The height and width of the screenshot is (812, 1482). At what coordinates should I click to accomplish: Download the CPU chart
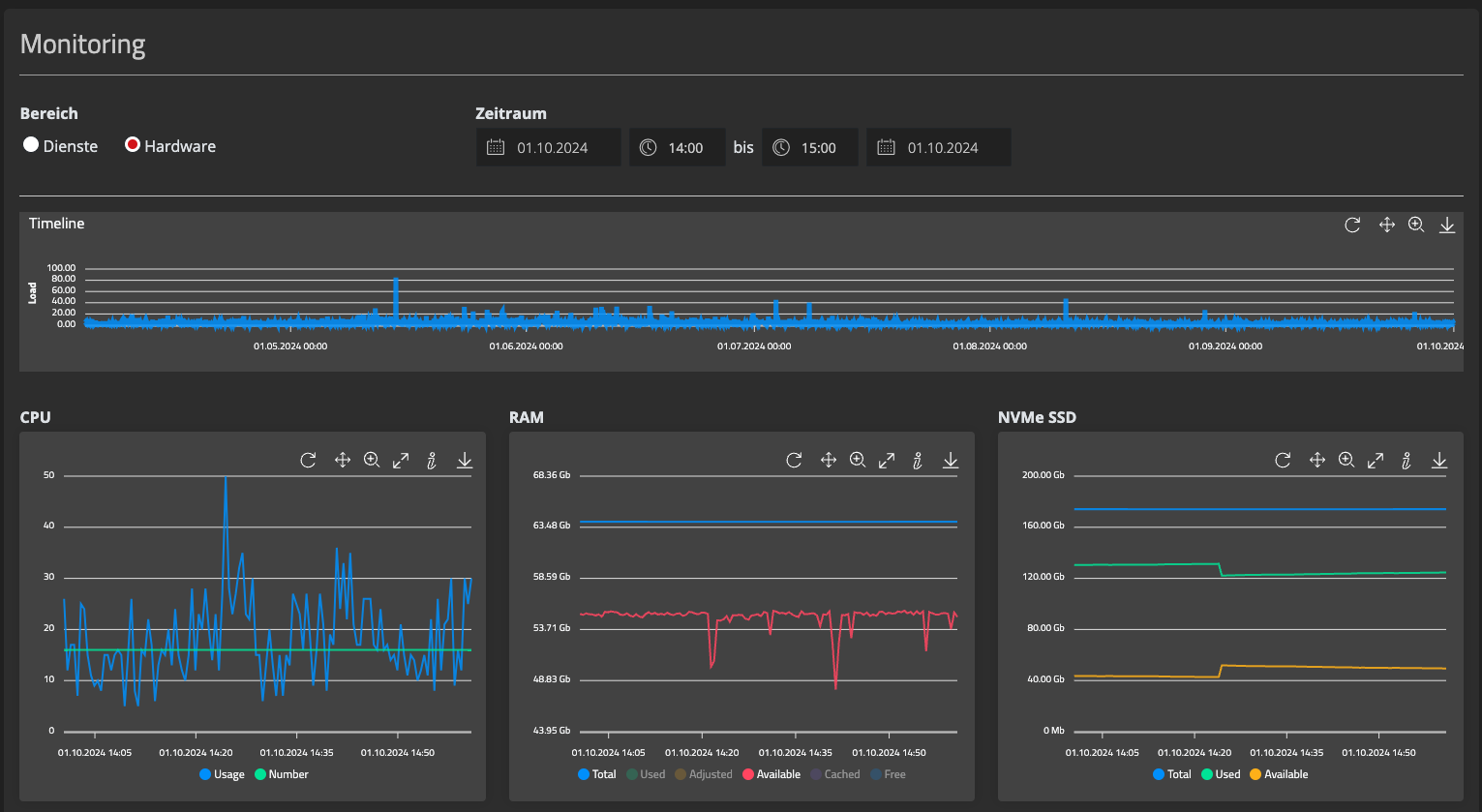465,460
